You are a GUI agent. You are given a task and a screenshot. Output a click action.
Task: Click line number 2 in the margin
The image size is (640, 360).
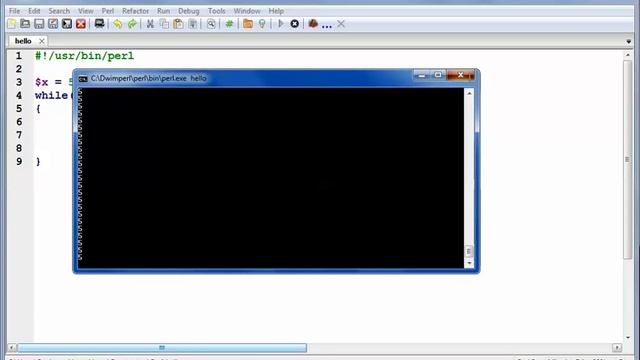coord(19,69)
